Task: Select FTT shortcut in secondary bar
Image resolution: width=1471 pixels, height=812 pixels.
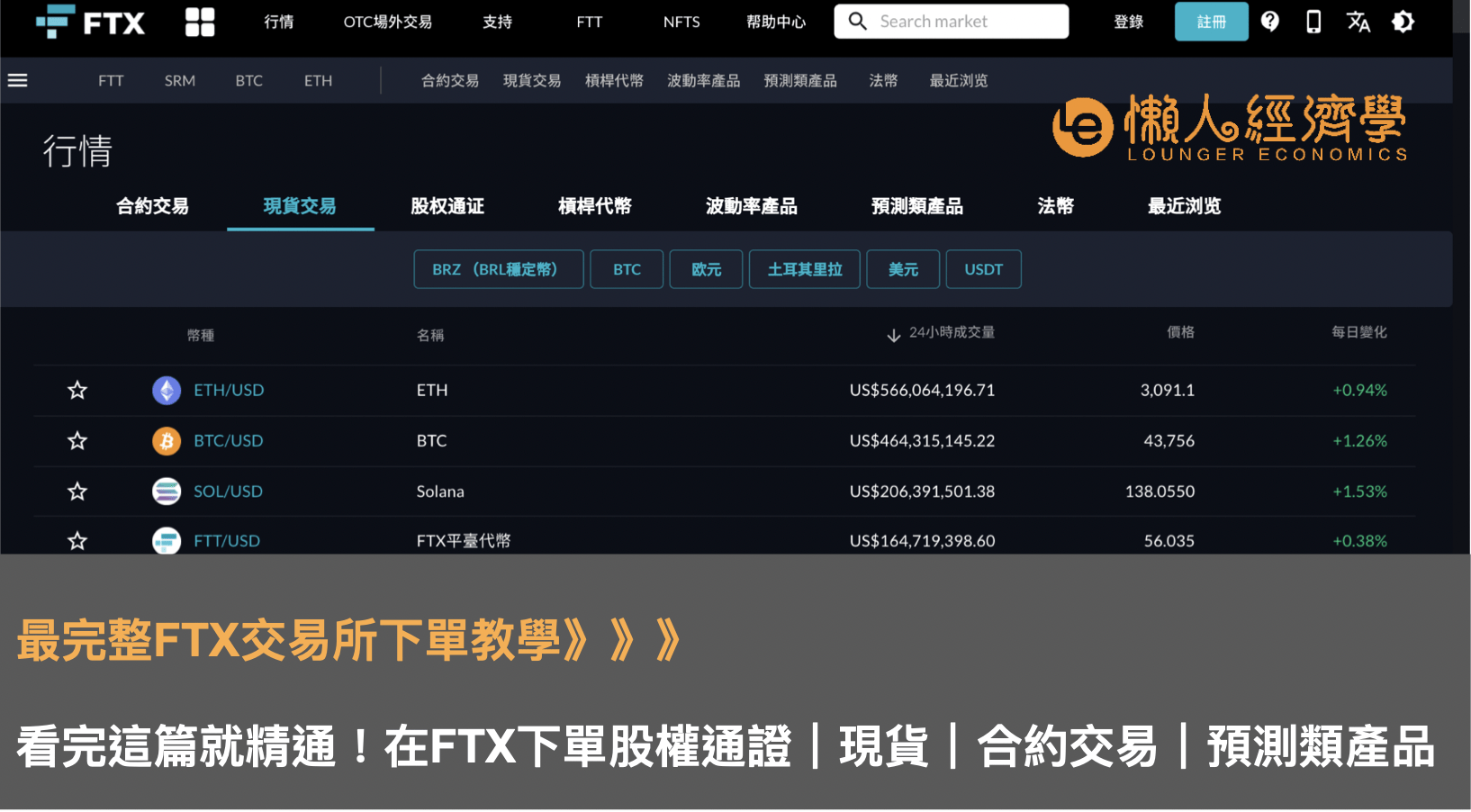Action: point(111,80)
